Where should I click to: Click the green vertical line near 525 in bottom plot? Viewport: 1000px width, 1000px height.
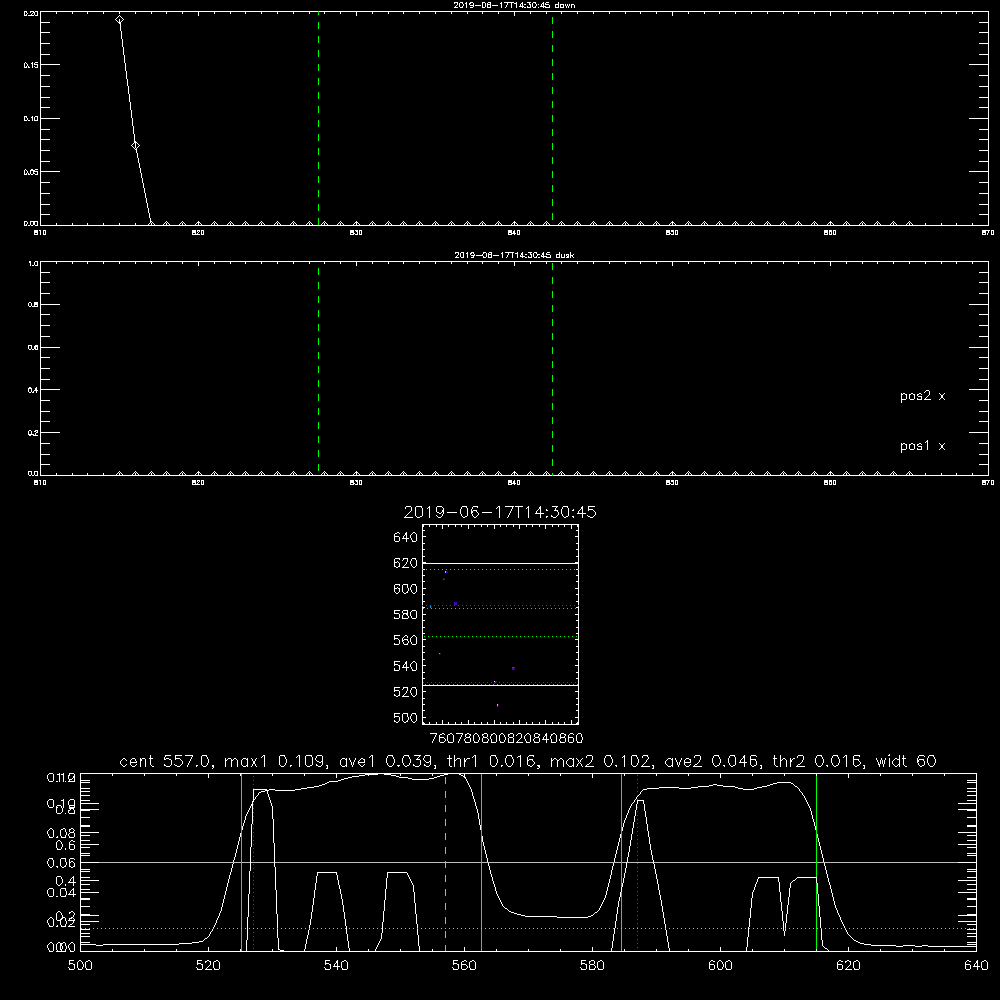click(x=242, y=862)
